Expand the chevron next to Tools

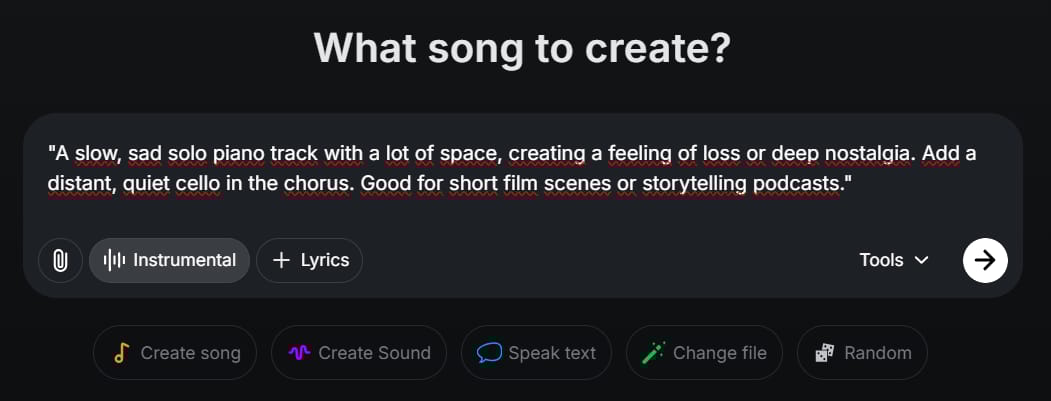click(x=922, y=260)
